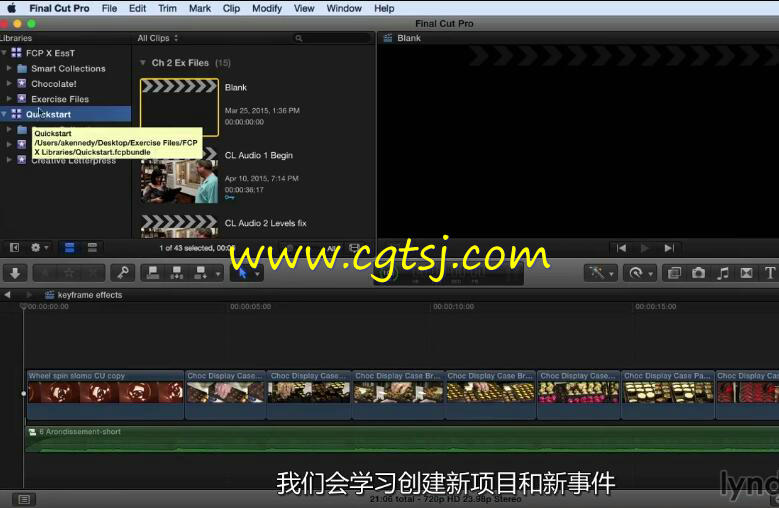Viewport: 779px width, 508px height.
Task: Open the File menu
Action: pos(109,8)
